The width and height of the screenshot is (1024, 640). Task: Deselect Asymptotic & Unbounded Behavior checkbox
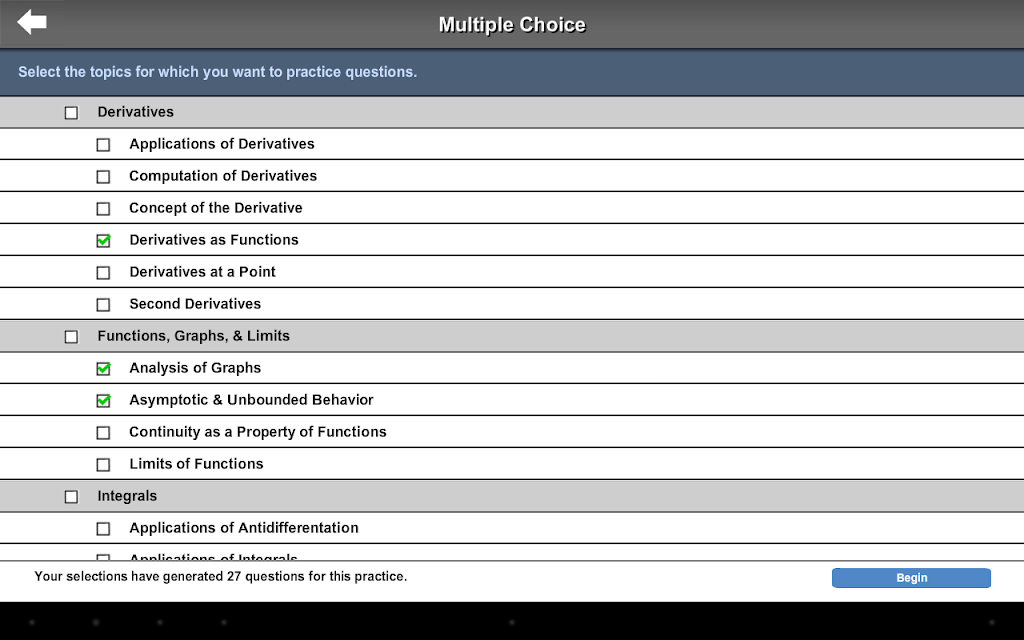(x=103, y=401)
